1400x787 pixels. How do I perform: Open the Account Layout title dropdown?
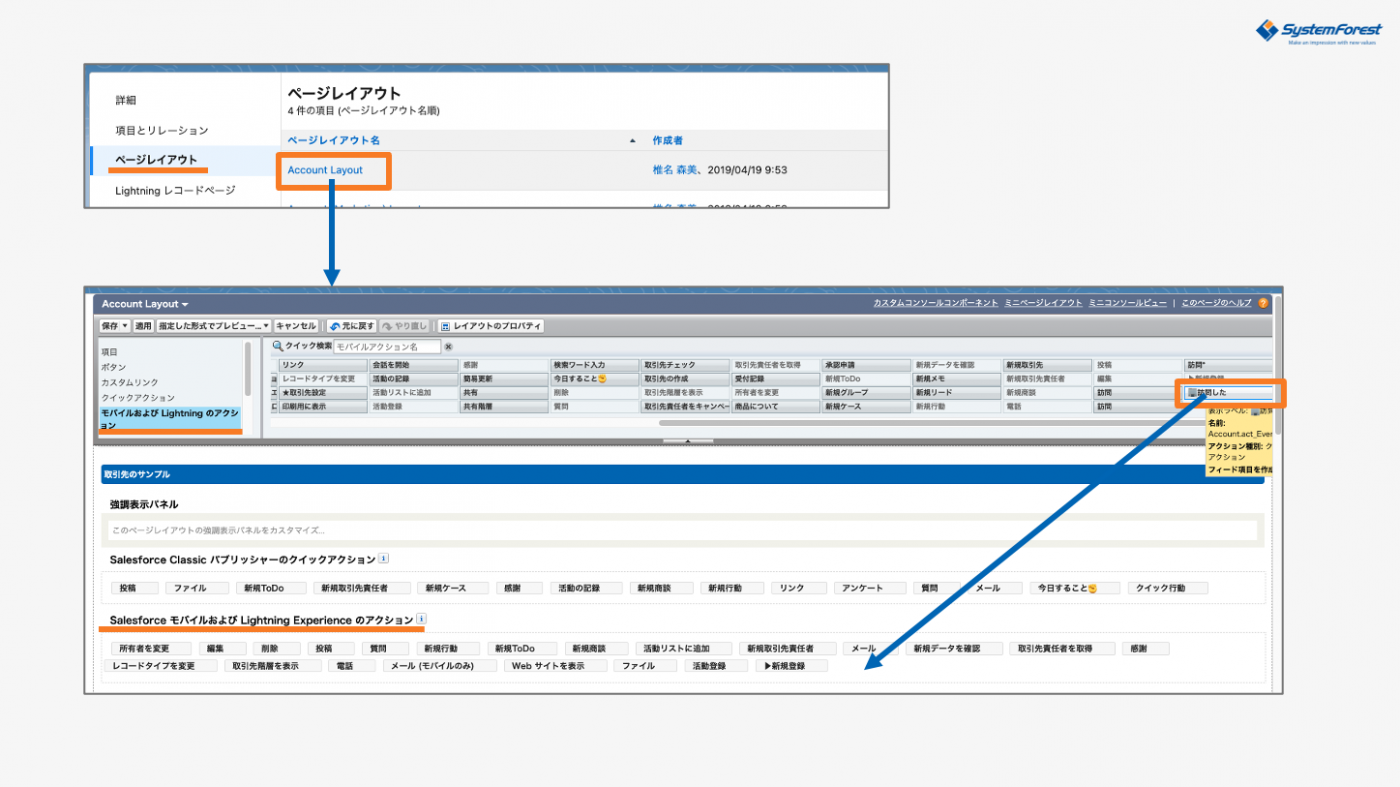click(185, 304)
